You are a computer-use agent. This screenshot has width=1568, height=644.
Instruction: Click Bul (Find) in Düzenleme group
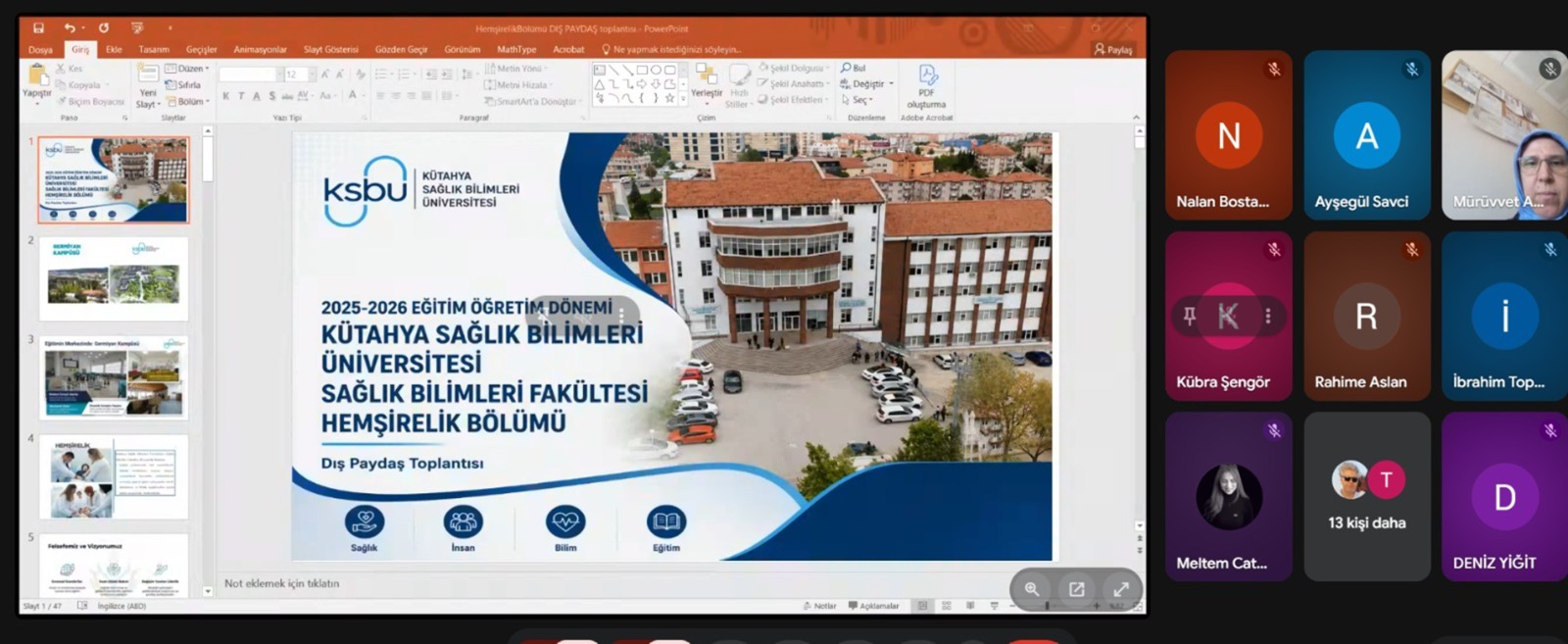tap(854, 69)
